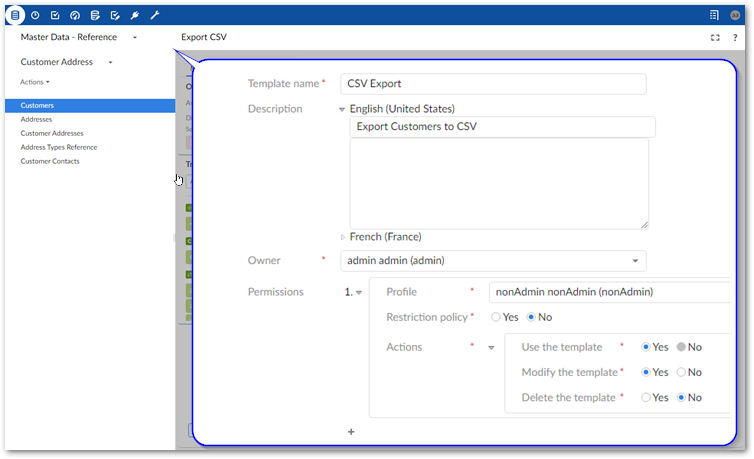Open the Data database icon in top bar
754x459 pixels.
[15, 15]
